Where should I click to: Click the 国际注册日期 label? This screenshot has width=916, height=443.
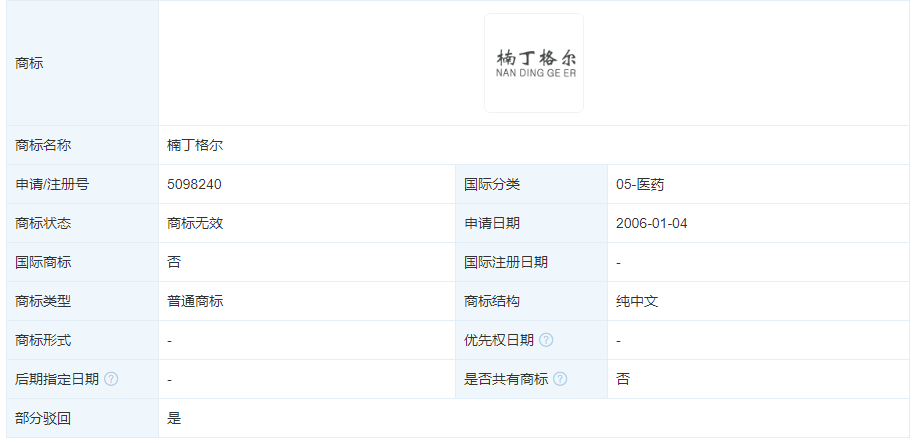pos(506,262)
